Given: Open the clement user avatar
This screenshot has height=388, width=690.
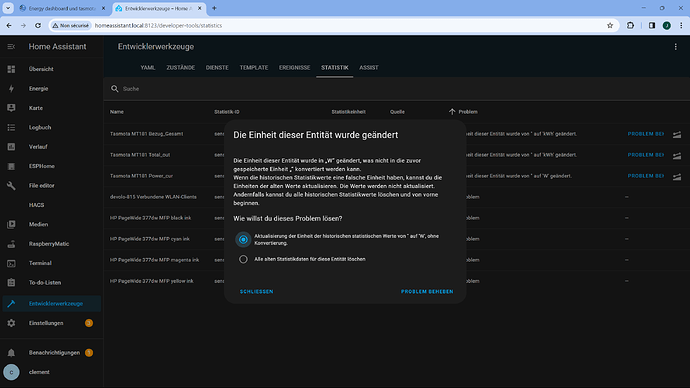Looking at the screenshot, I should click(x=11, y=372).
